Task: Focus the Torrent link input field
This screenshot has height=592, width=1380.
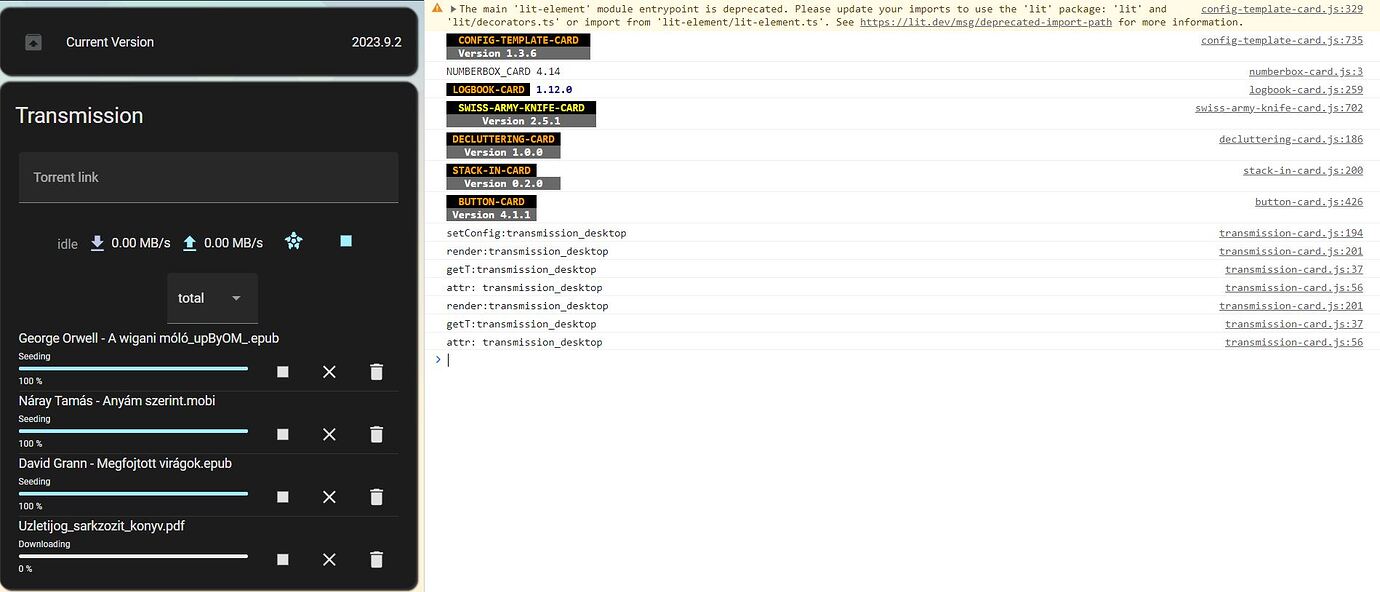Action: pos(208,177)
